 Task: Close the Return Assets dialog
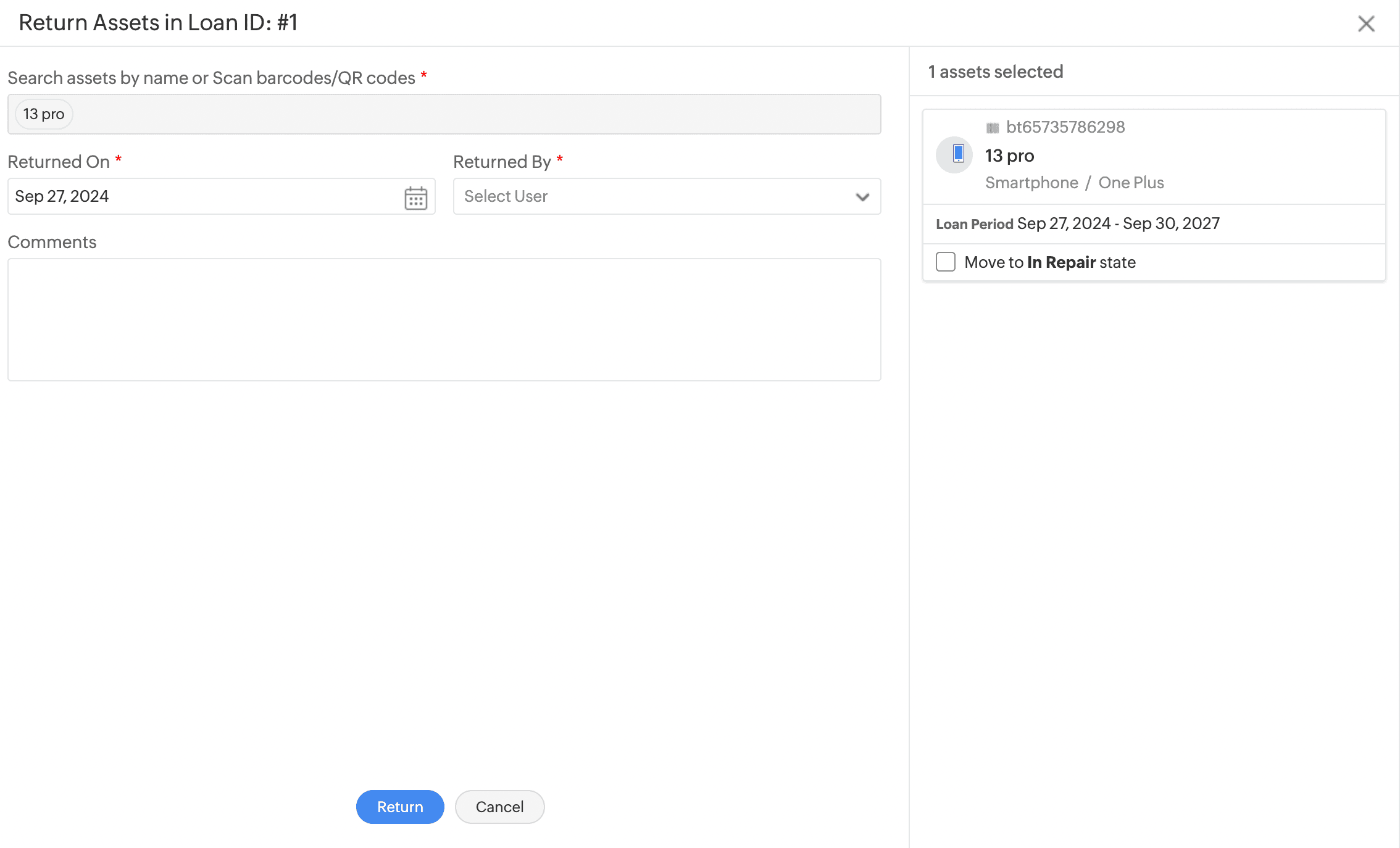click(1366, 23)
